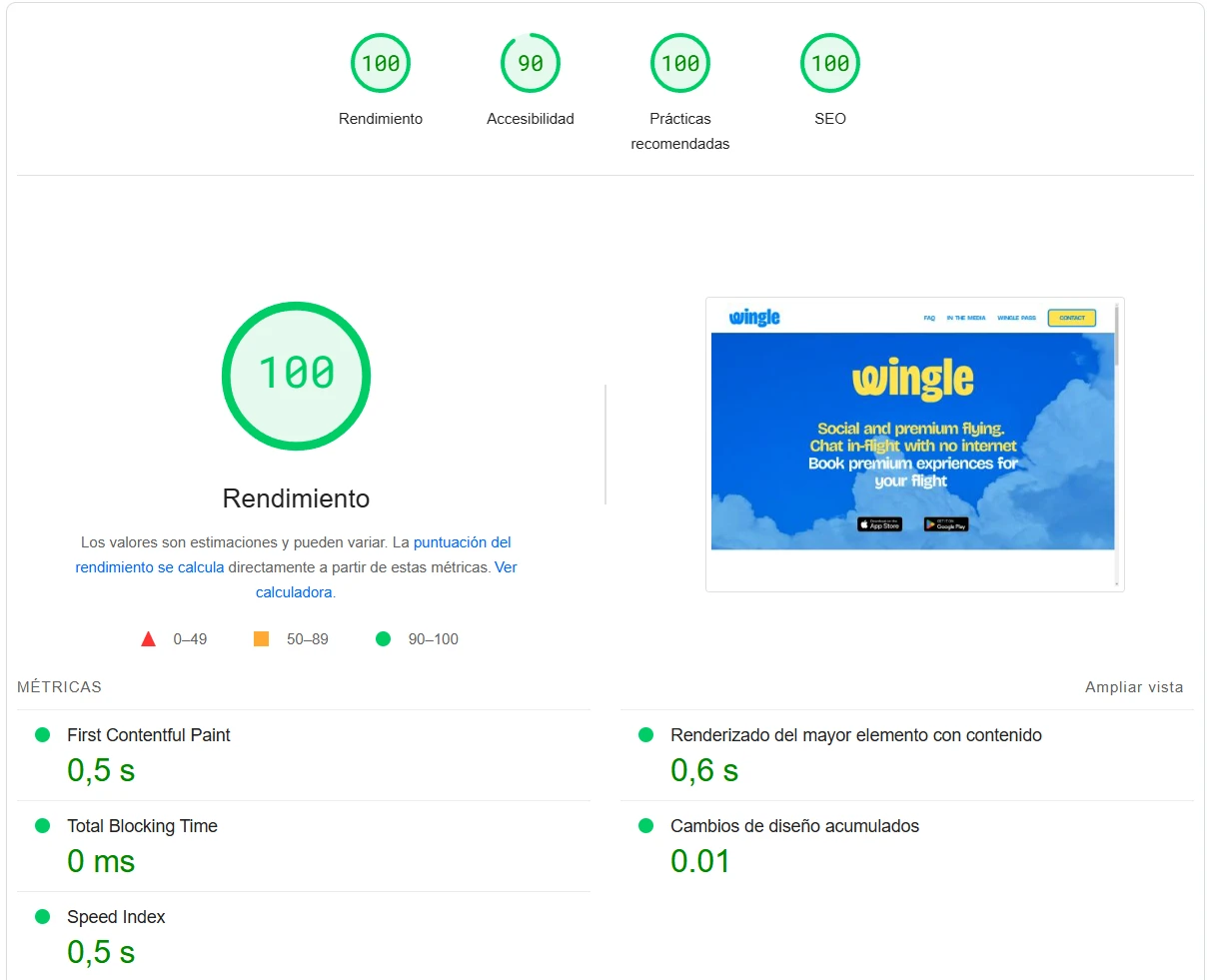Open the Prácticas recomendadas score gauge
This screenshot has width=1210, height=980.
click(x=680, y=64)
